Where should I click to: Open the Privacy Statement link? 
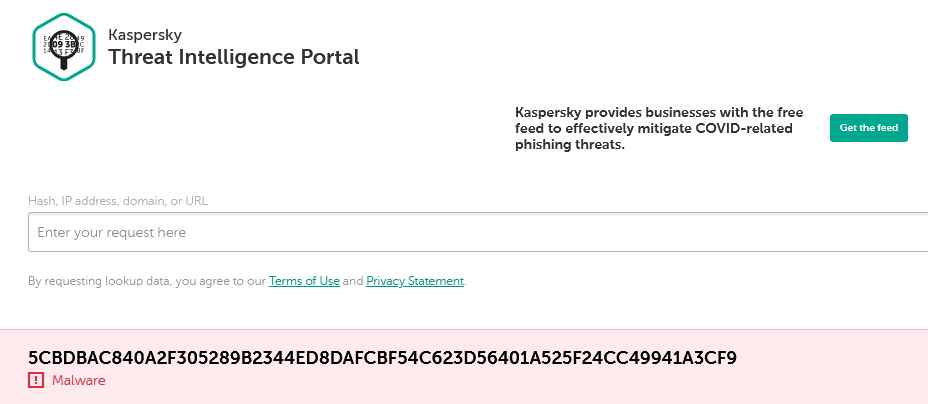(x=415, y=281)
